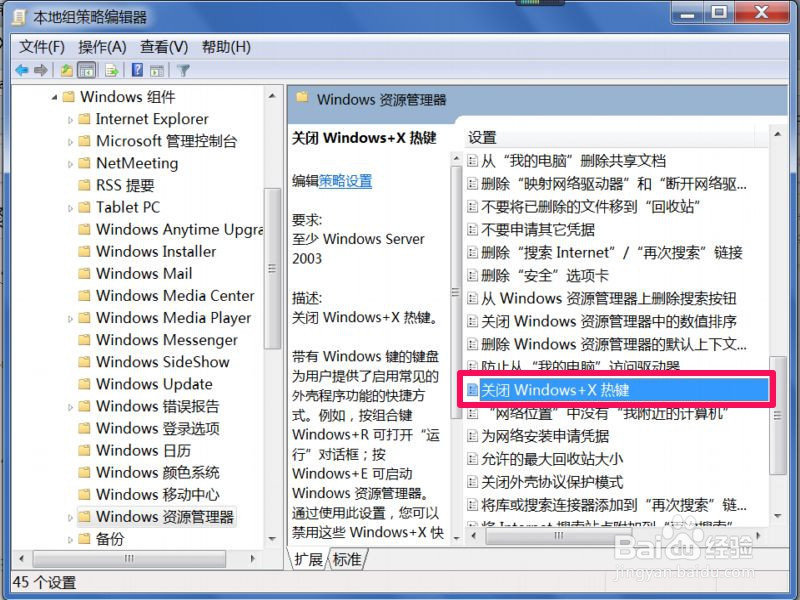
Task: Click the Windows 日历 folder icon
Action: (x=84, y=450)
